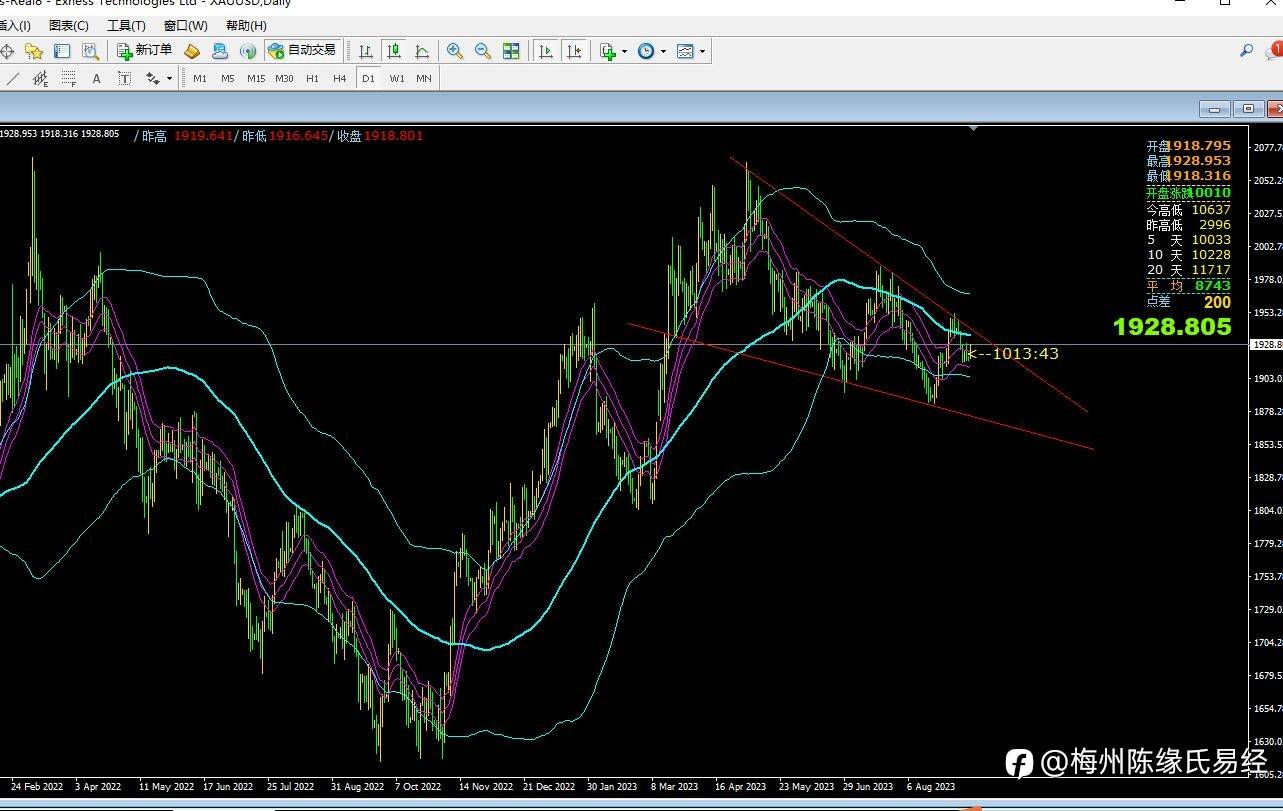The height and width of the screenshot is (811, 1283).
Task: Switch to W1 timeframe
Action: coord(397,78)
